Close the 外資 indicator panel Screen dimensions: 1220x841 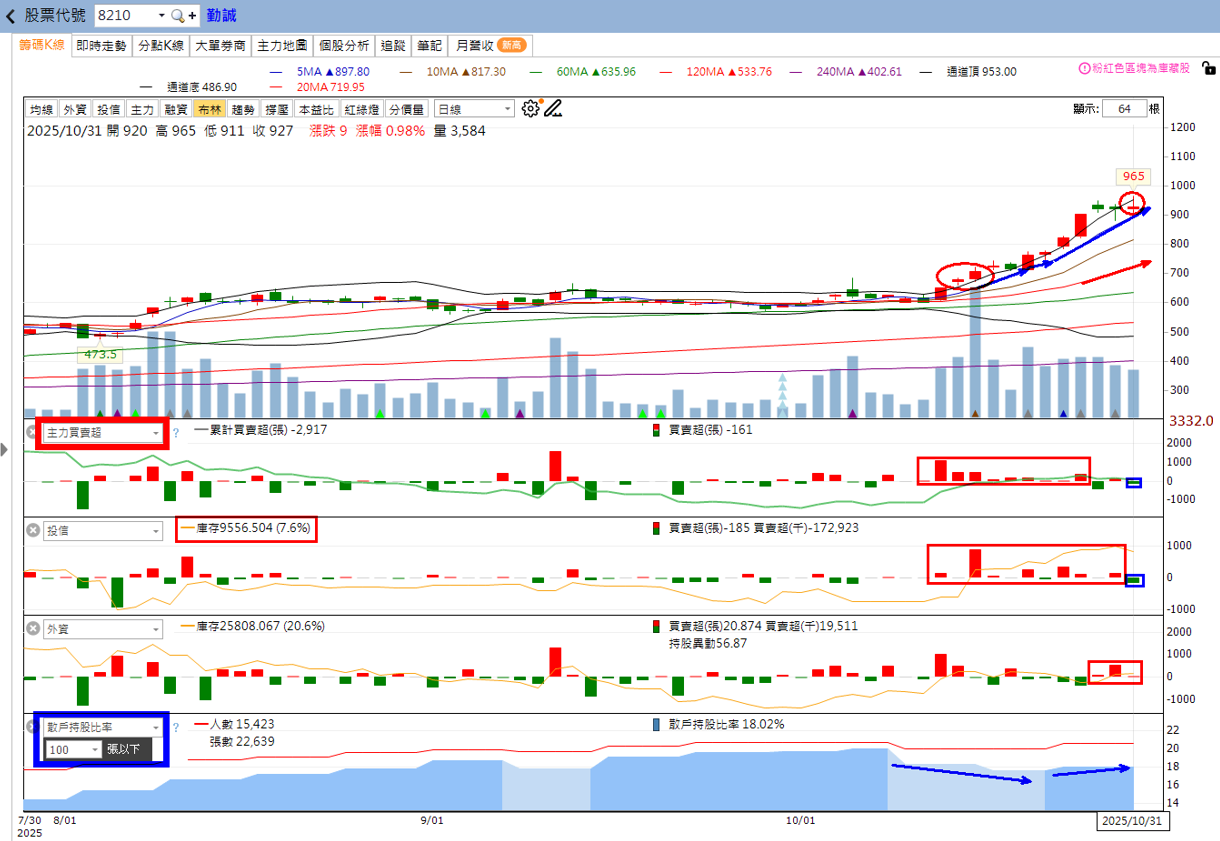point(32,629)
